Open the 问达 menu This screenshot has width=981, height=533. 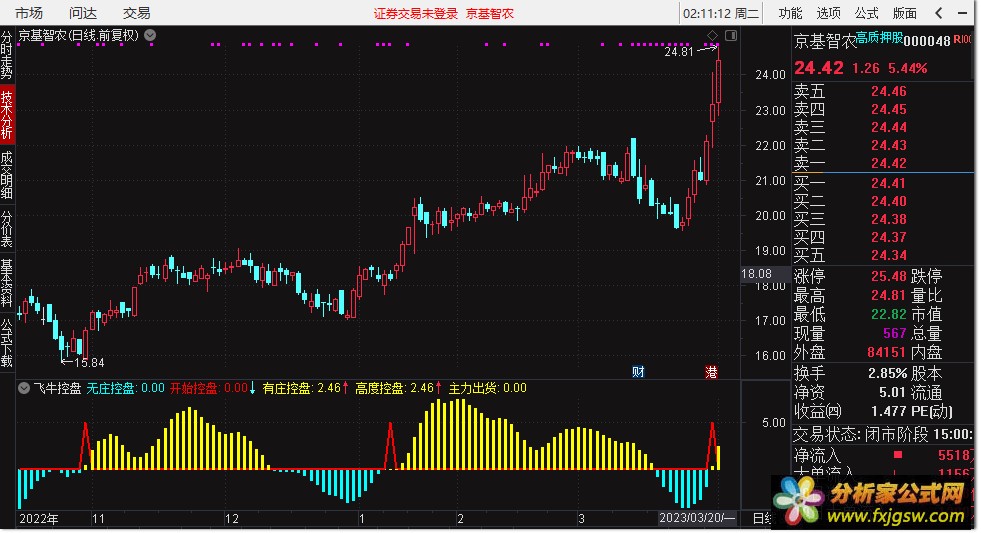pos(83,13)
